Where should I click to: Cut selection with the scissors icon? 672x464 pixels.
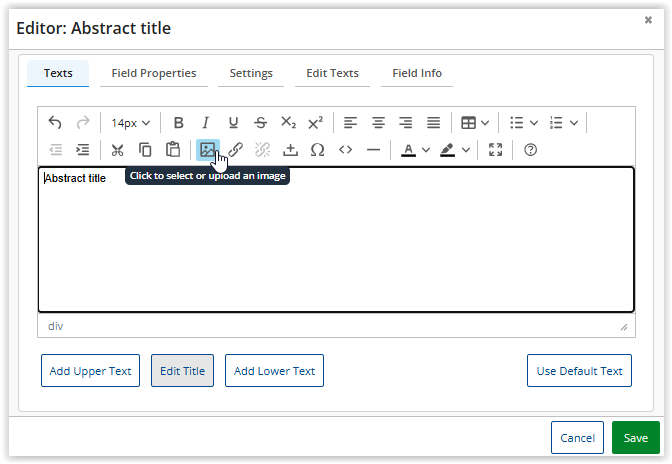[117, 150]
